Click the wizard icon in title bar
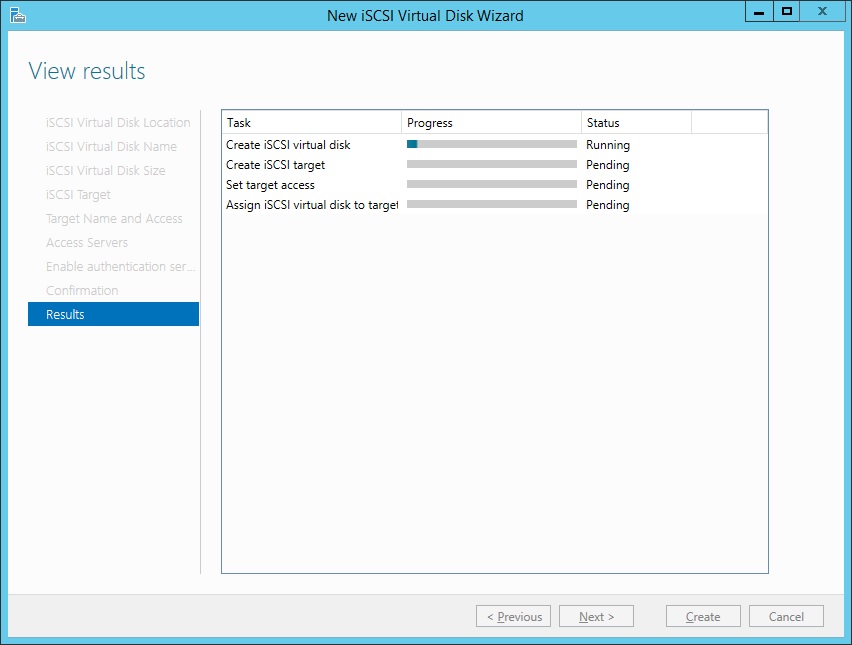 click(x=17, y=15)
